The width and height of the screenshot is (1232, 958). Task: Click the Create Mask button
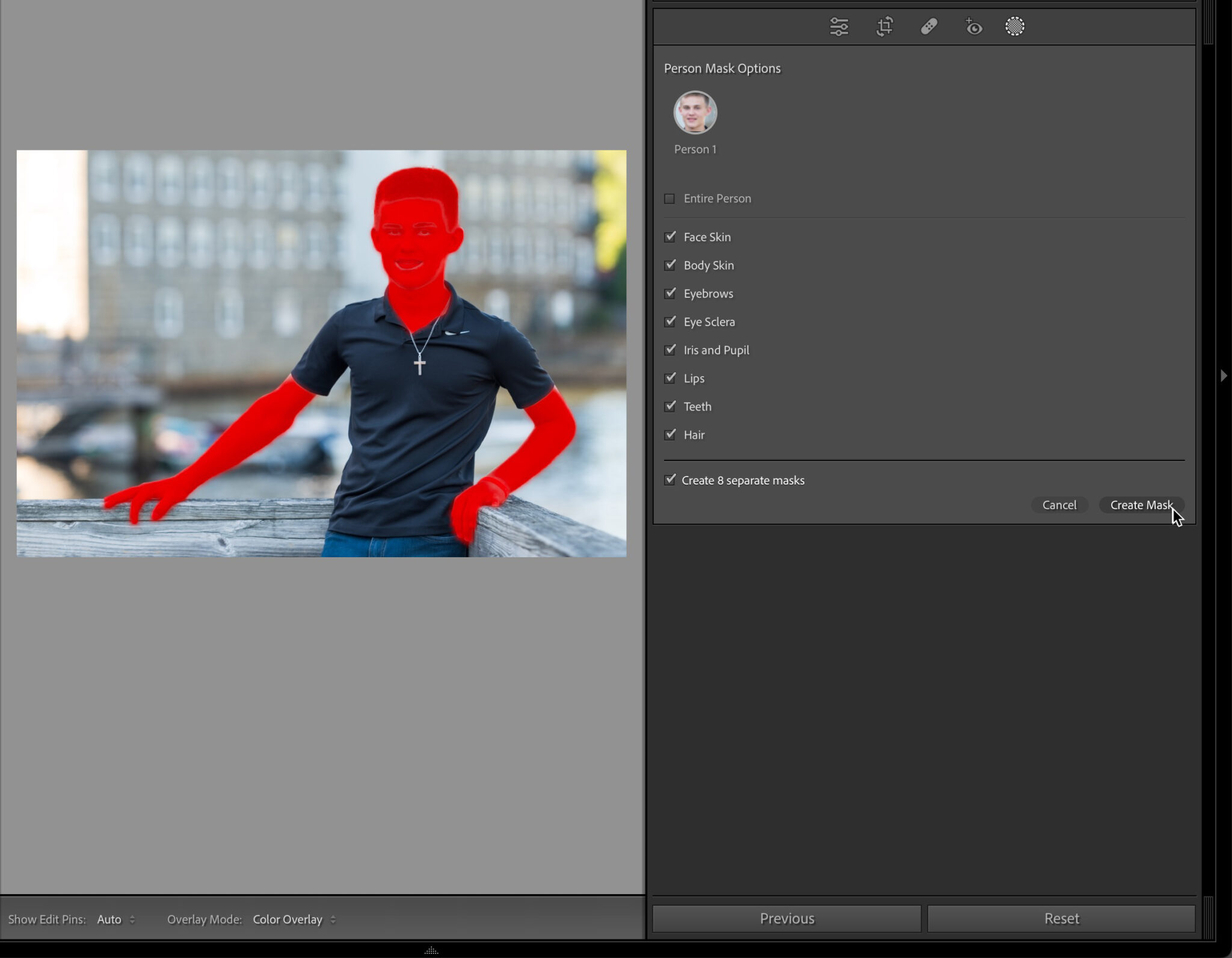1141,505
